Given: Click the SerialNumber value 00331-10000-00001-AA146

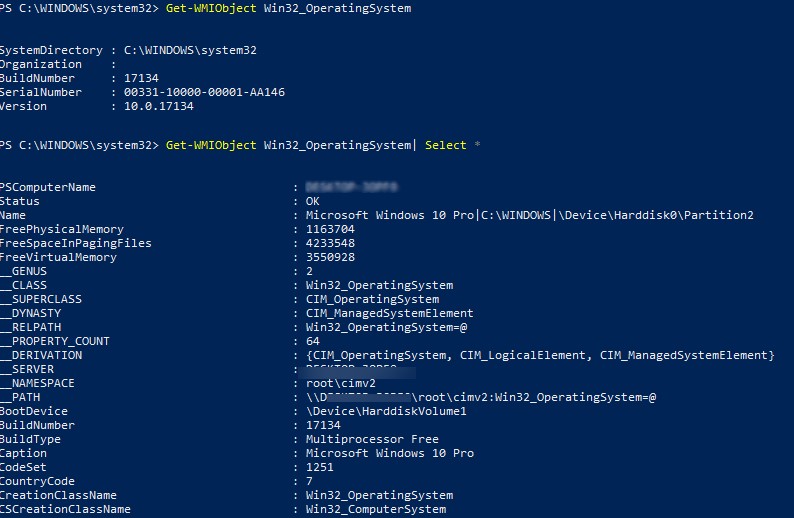Looking at the screenshot, I should (x=204, y=92).
